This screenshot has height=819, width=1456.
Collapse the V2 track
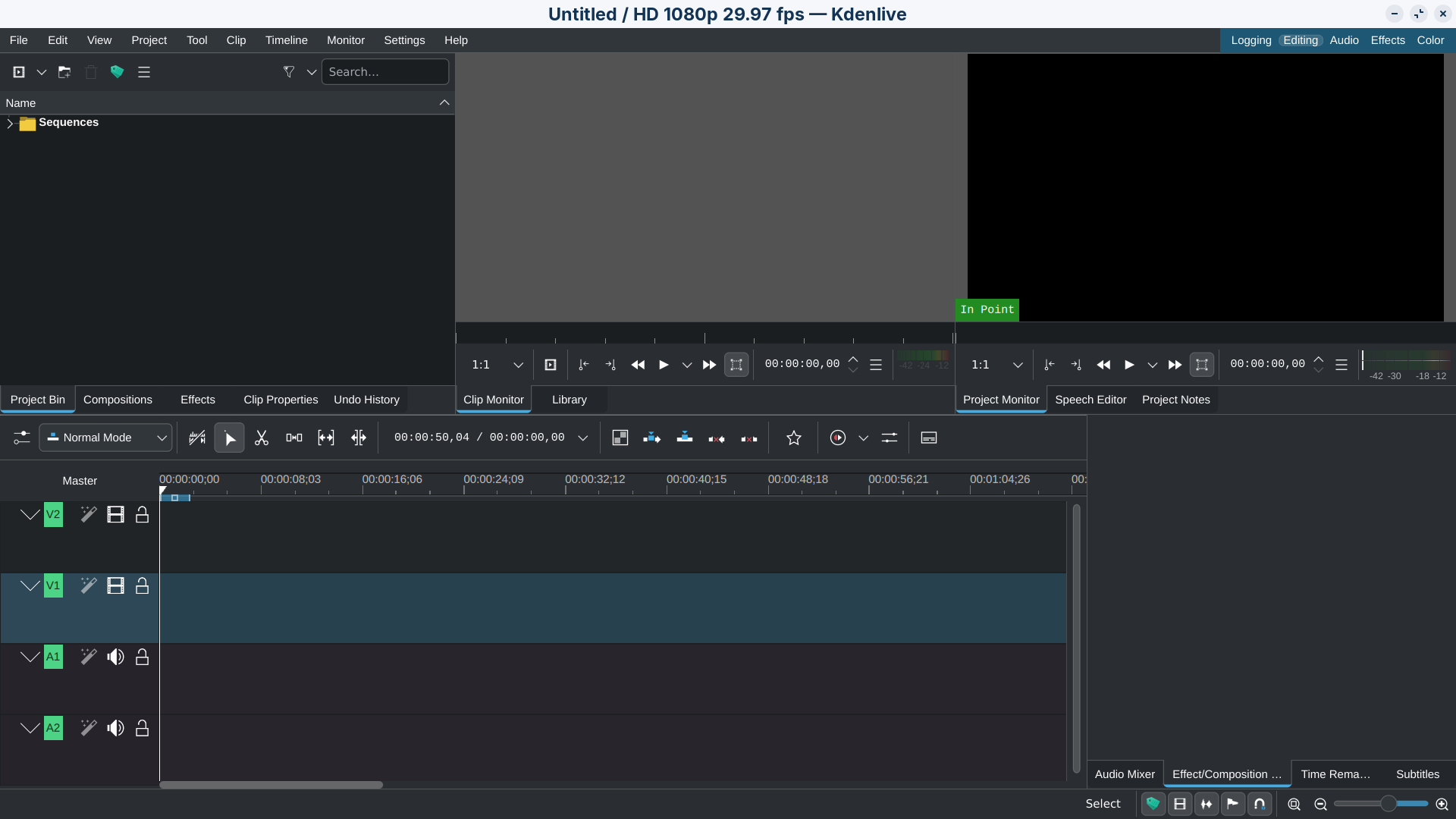[30, 515]
